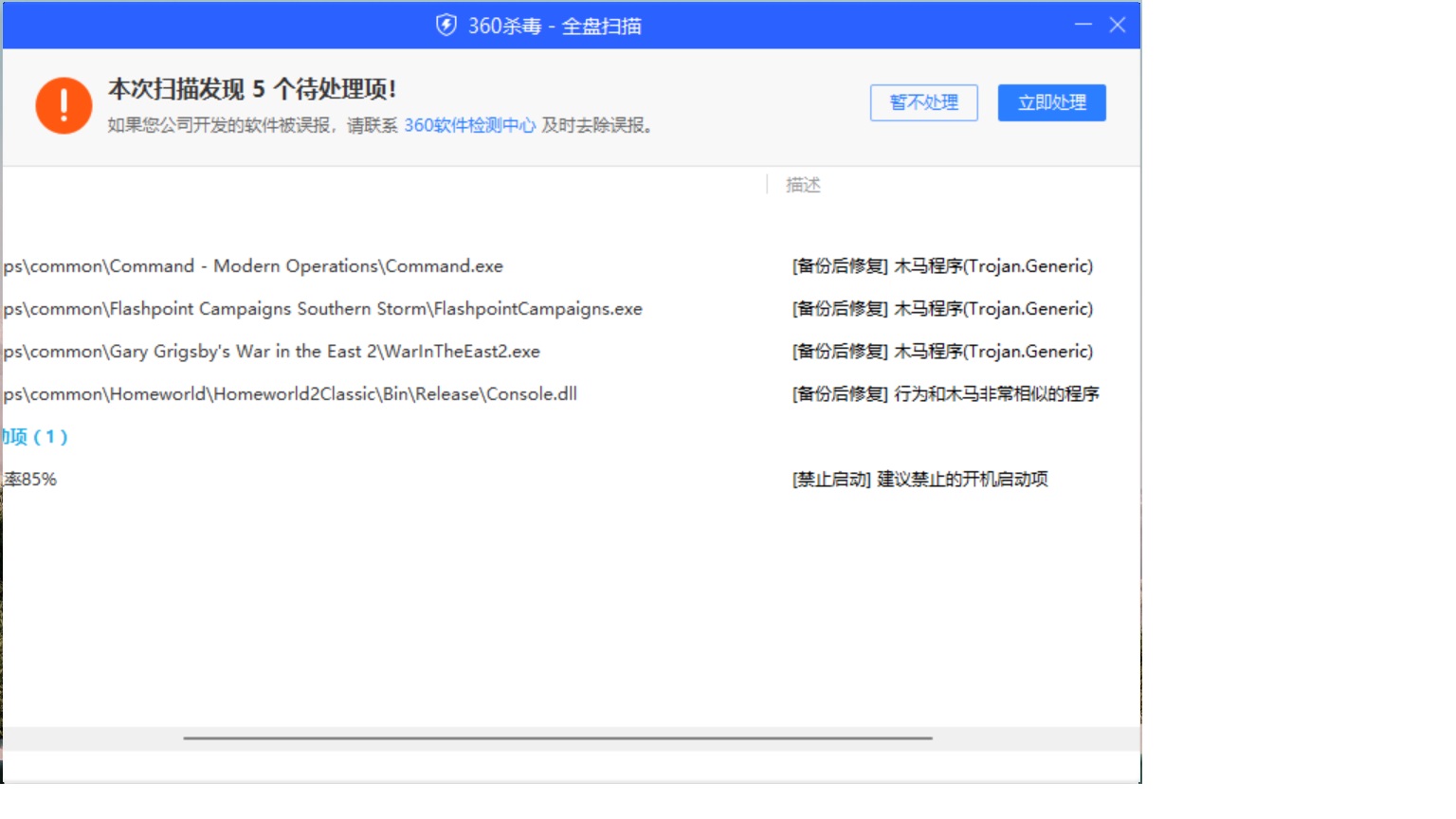Click the 本次扫描发现 5 个待处理项 heading
Screen dimensions: 1456x819
pos(252,89)
